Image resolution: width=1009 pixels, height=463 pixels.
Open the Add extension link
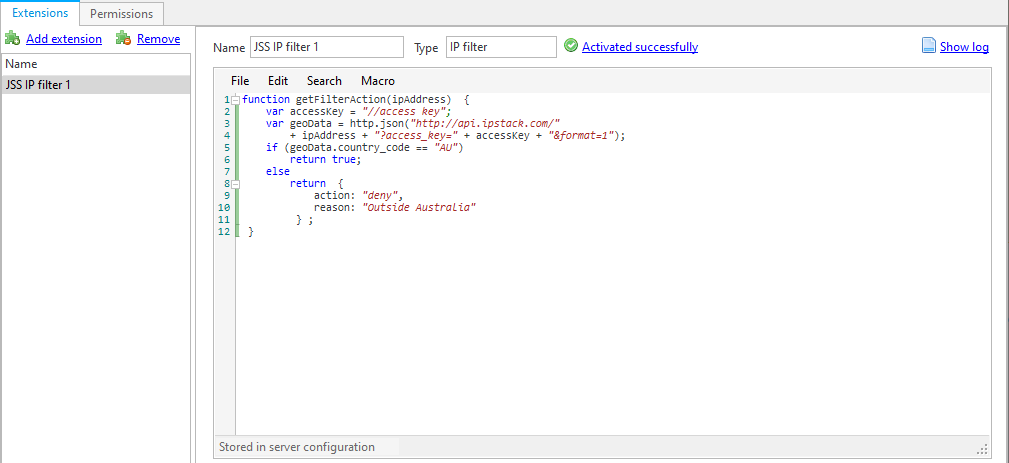pyautogui.click(x=64, y=39)
